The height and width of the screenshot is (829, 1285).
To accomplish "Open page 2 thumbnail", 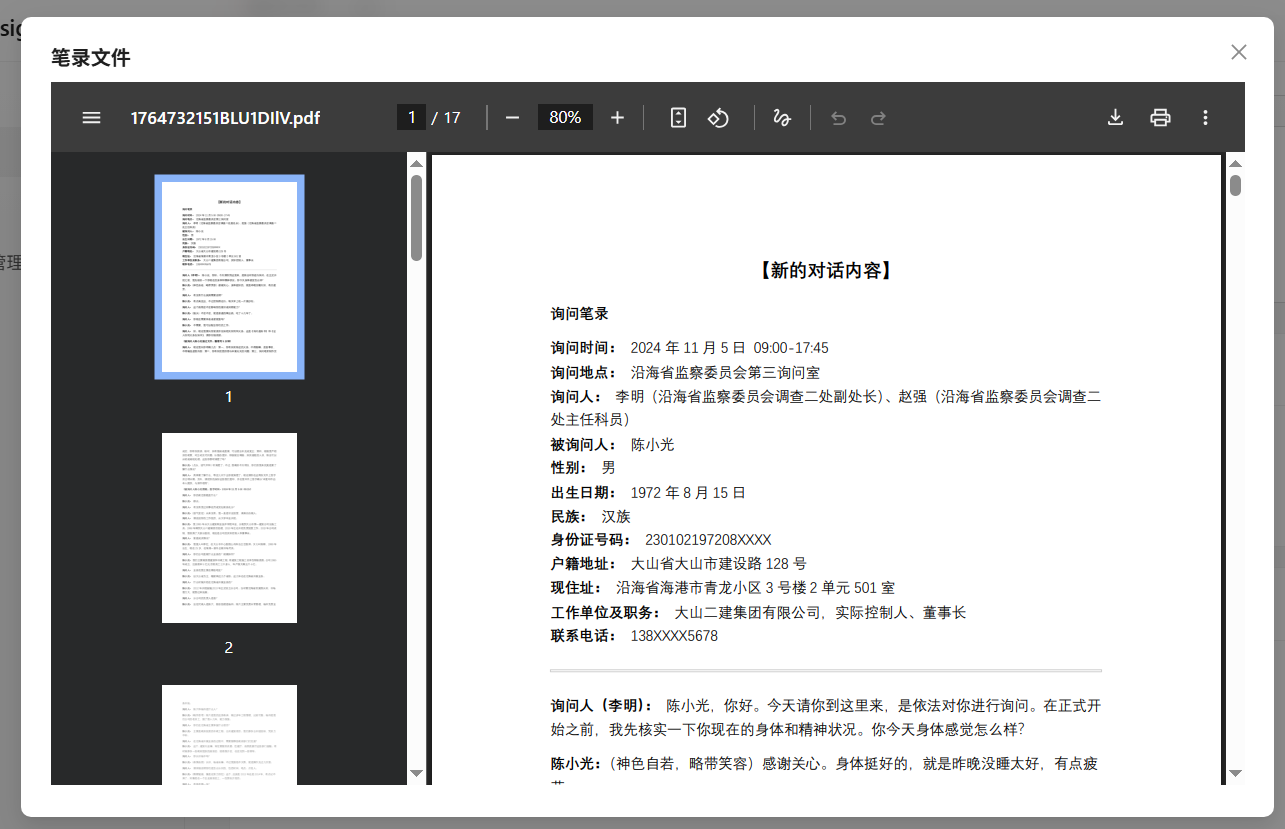I will click(x=229, y=528).
